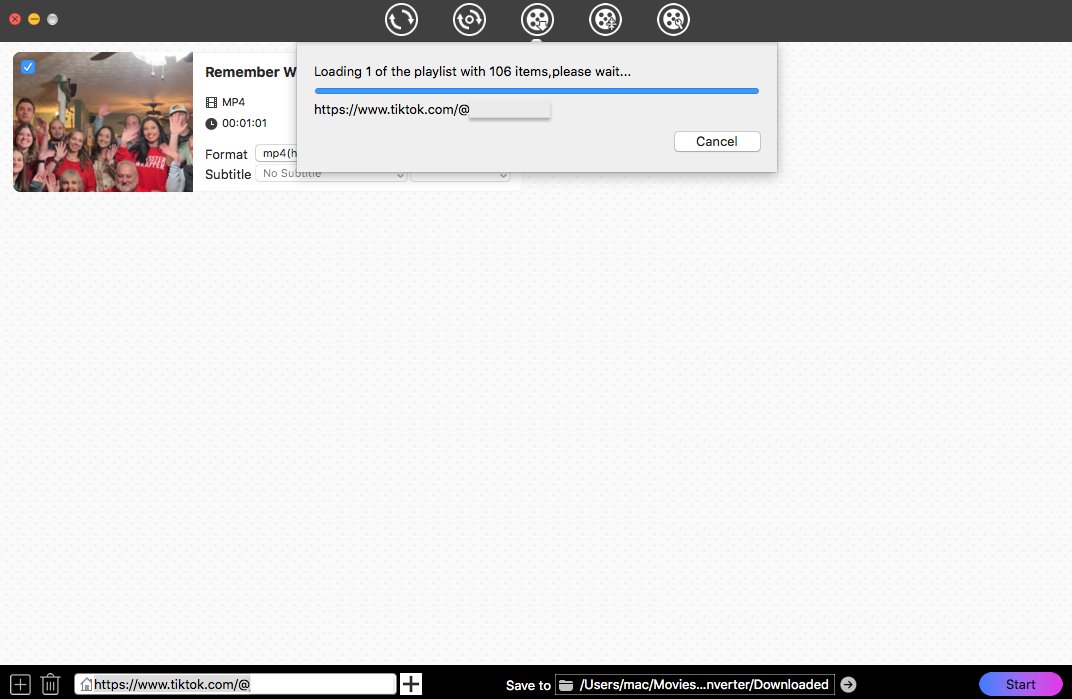The height and width of the screenshot is (699, 1072).
Task: Select the Download video module icon
Action: coord(537,19)
